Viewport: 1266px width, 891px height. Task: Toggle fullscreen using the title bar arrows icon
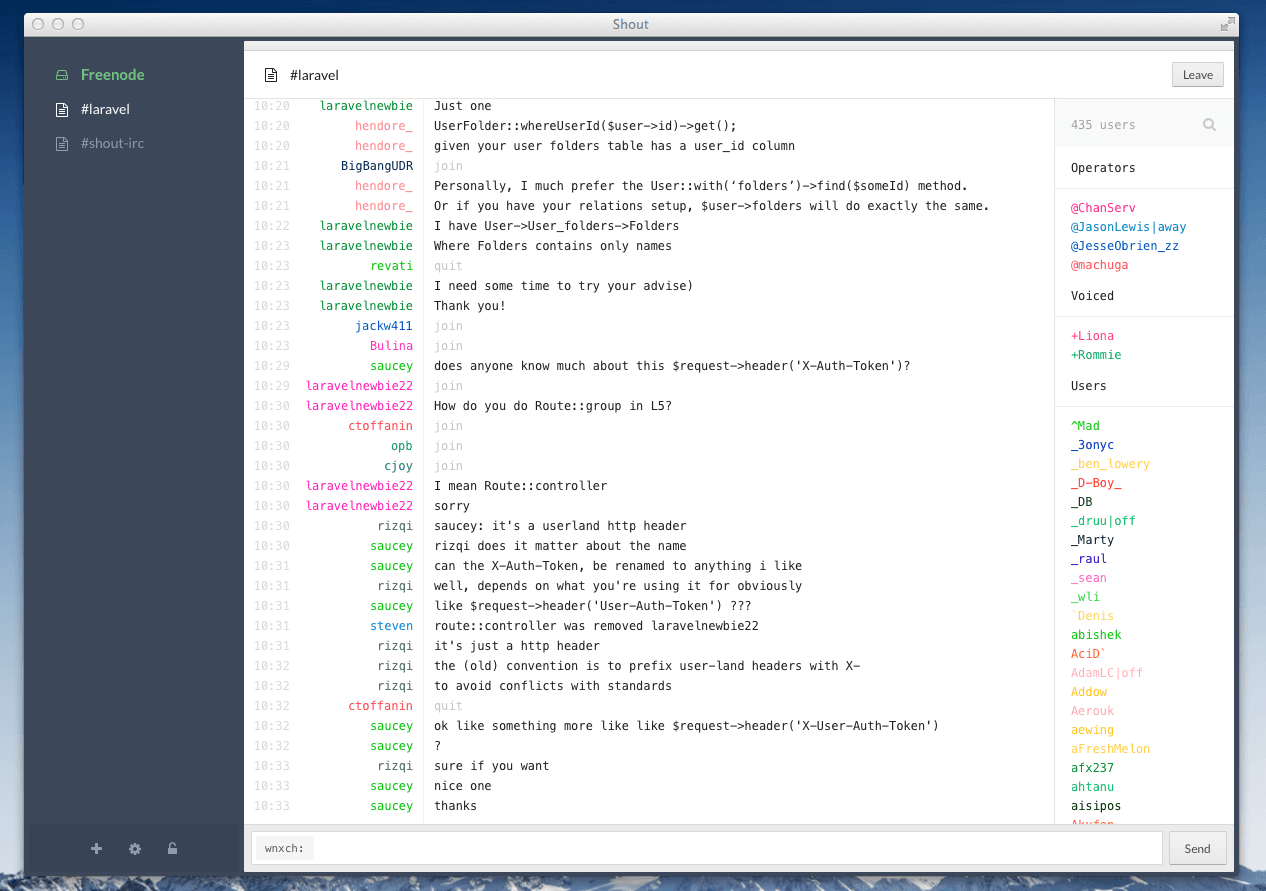(1227, 24)
